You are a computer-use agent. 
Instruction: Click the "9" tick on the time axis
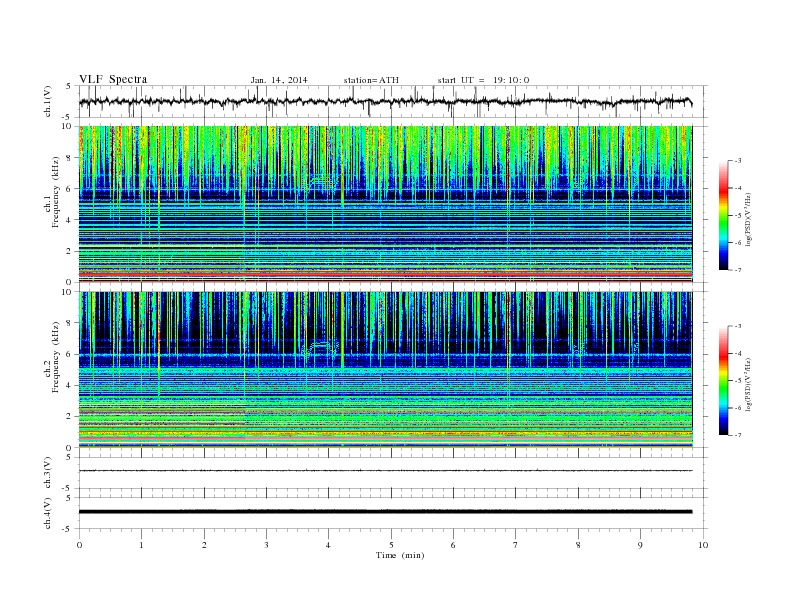pyautogui.click(x=640, y=545)
